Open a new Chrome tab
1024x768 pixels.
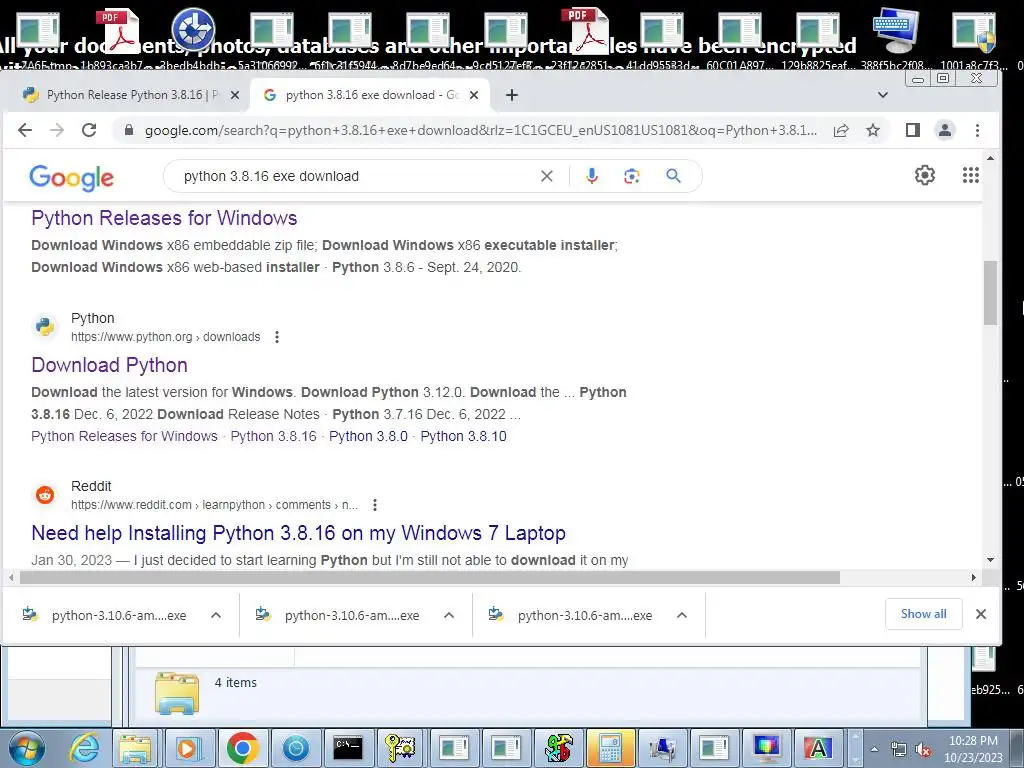(x=512, y=95)
